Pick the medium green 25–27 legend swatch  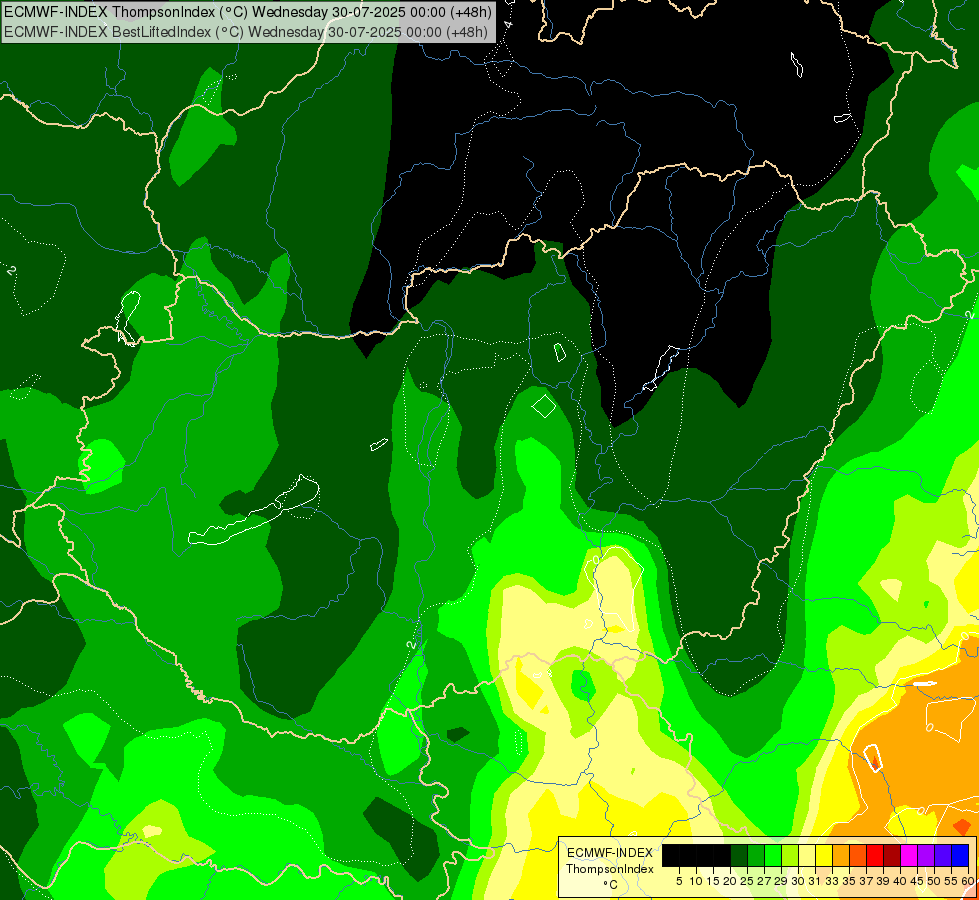(x=756, y=856)
